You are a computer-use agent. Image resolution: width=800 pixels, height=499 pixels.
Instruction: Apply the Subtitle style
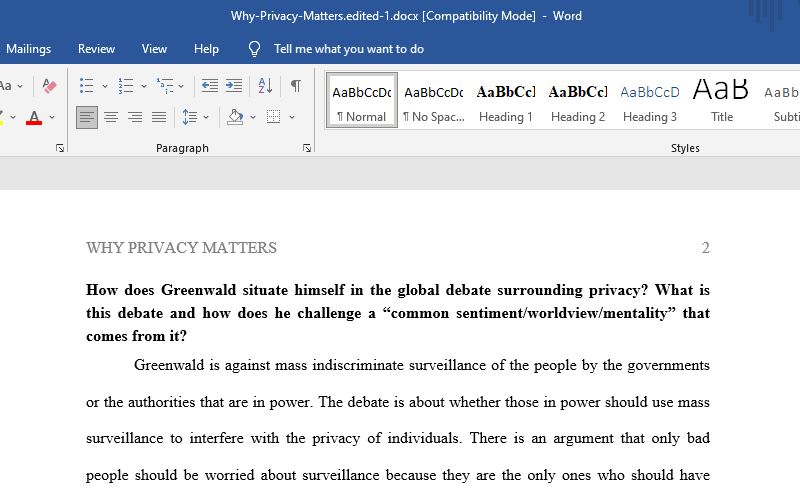point(781,101)
